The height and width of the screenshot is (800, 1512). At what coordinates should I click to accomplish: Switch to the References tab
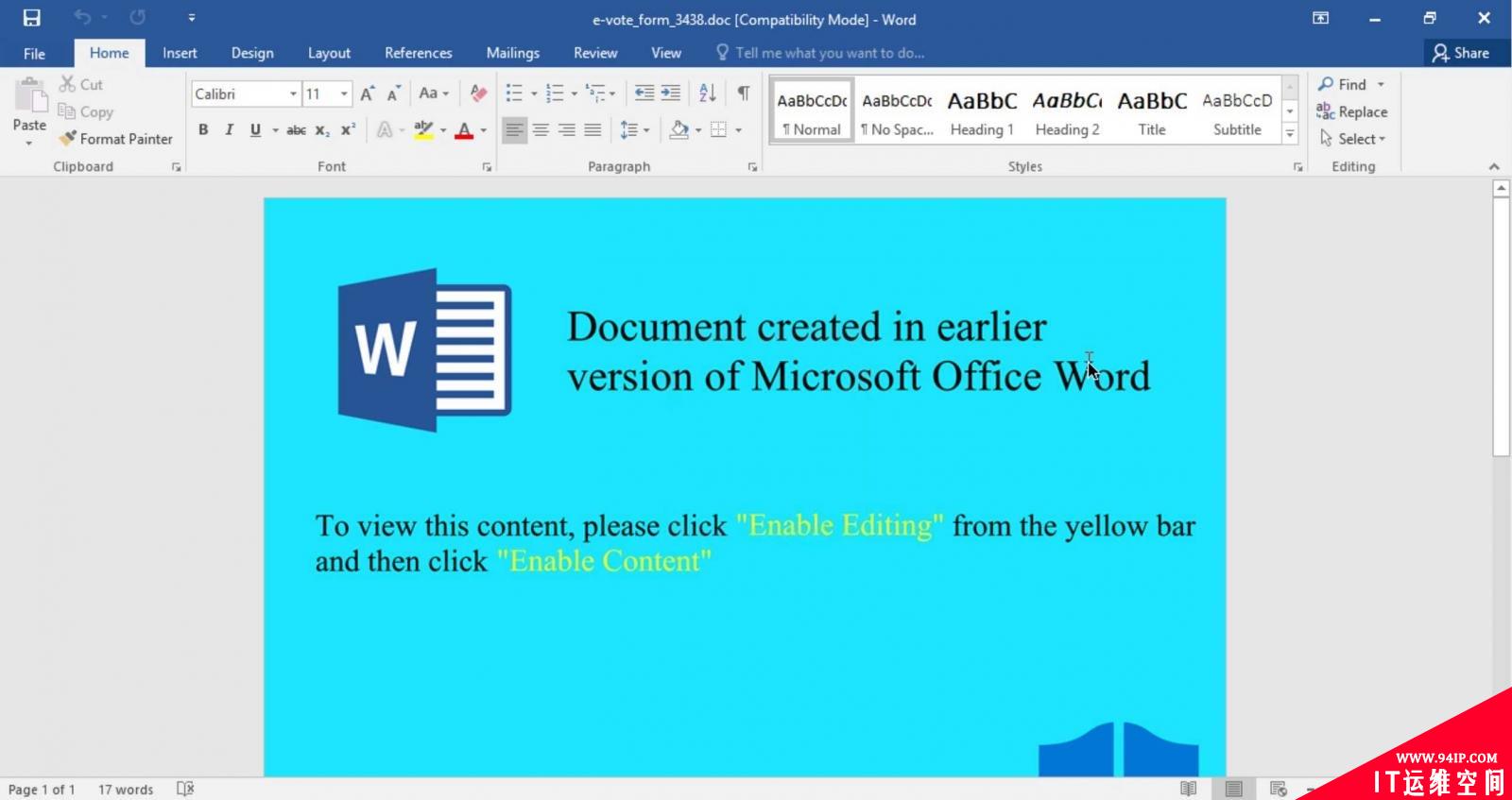click(x=418, y=53)
